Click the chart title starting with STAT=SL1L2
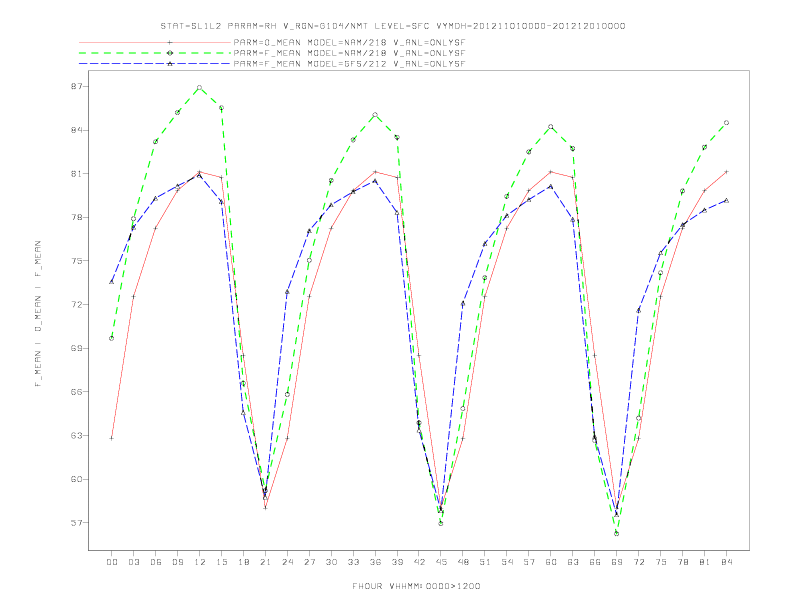Viewport: 792px width, 612px height. tap(393, 26)
